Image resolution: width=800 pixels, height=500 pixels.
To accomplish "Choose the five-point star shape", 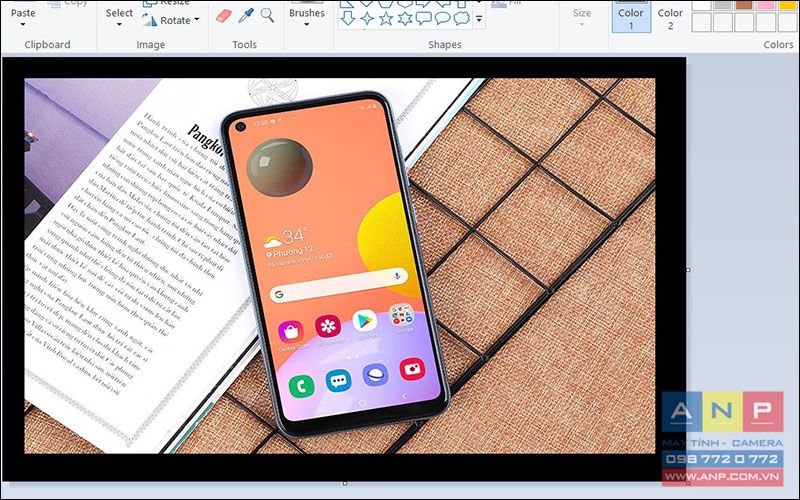I will (x=386, y=18).
